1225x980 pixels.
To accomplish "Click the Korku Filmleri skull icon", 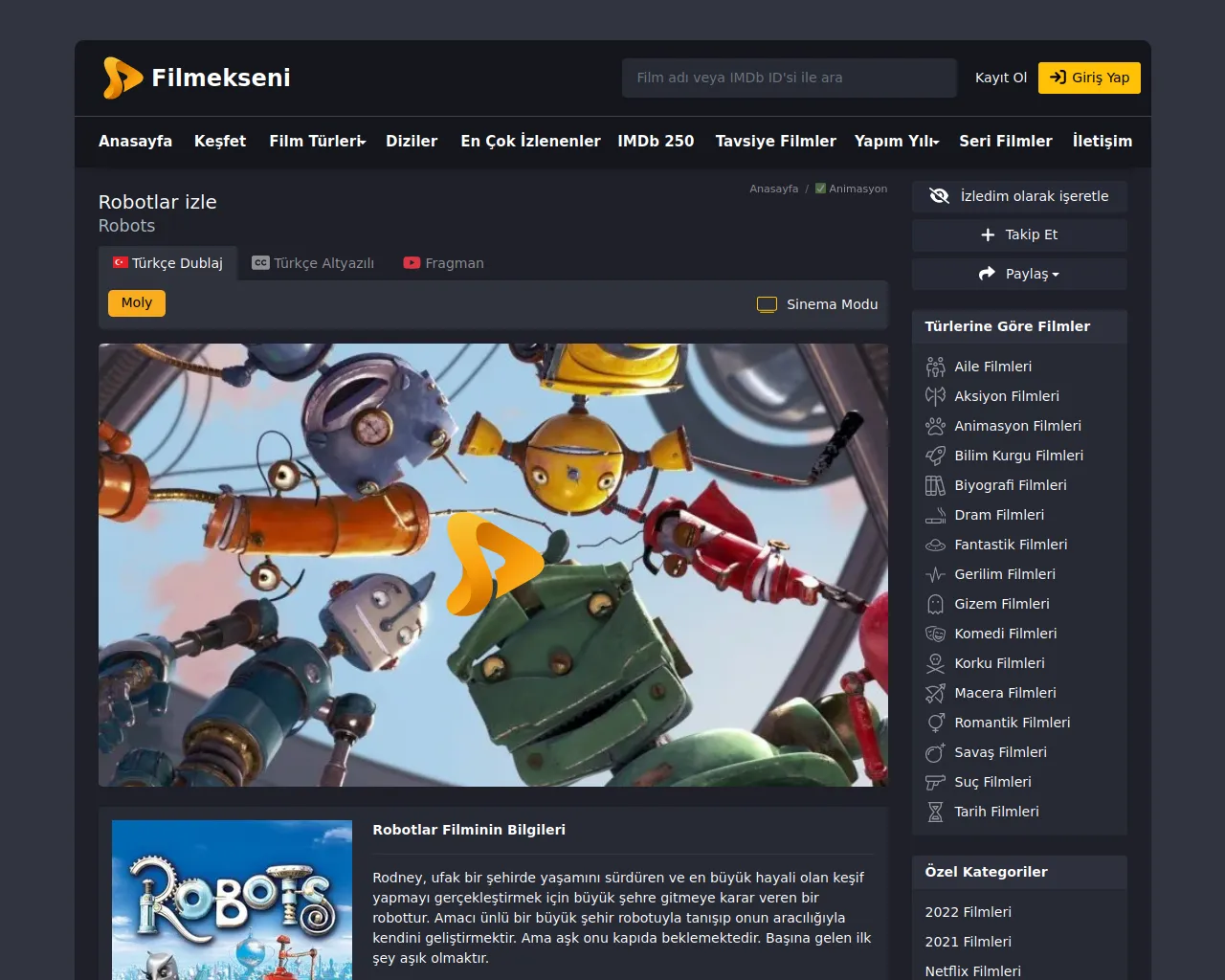I will tap(935, 663).
